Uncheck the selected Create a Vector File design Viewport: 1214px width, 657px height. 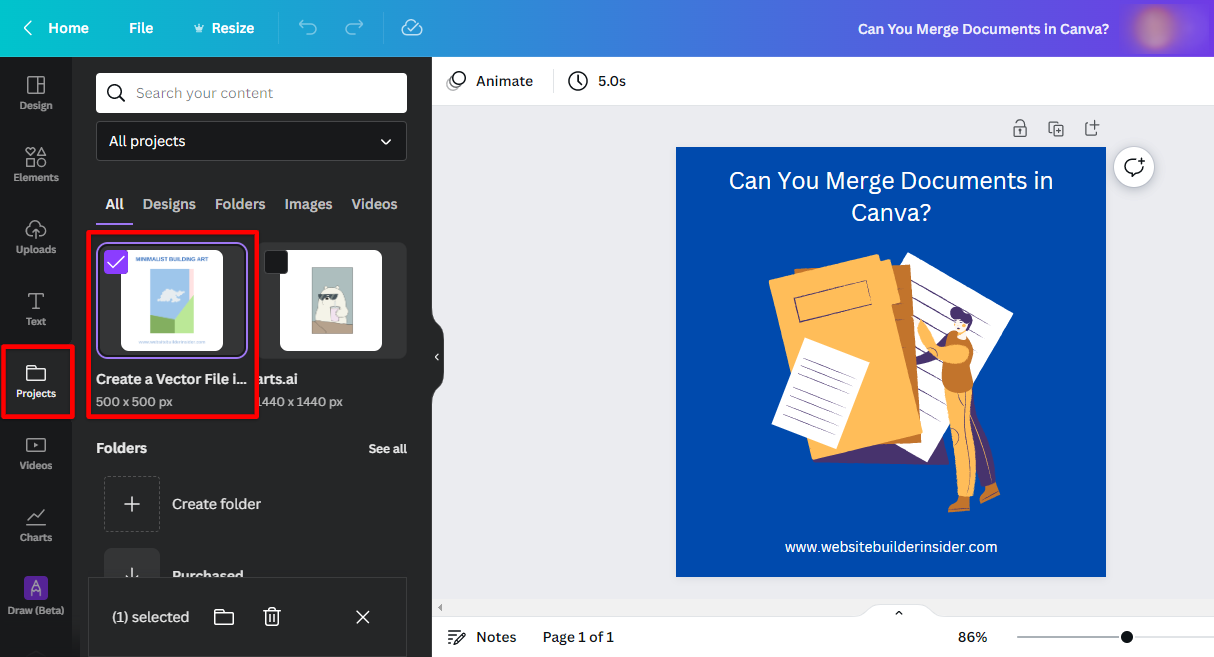click(116, 262)
